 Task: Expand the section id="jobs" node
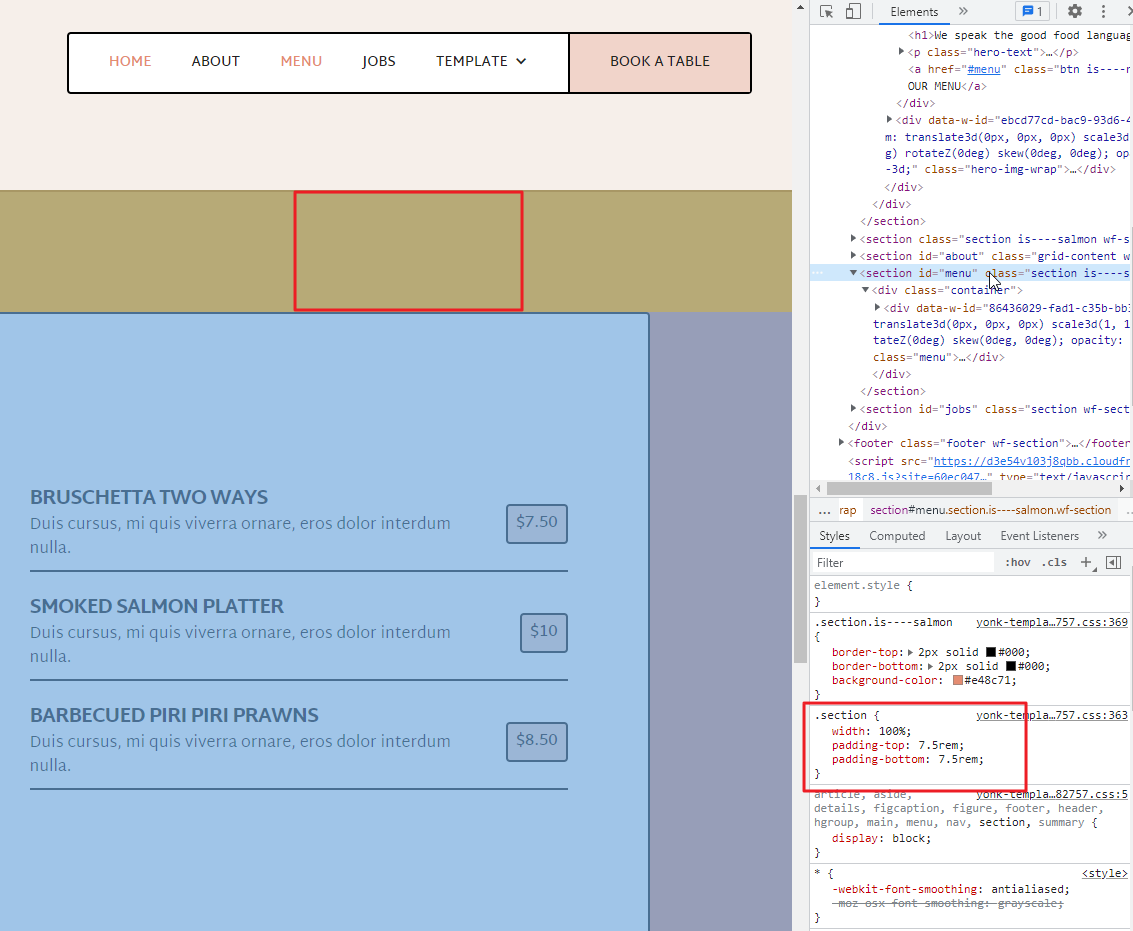pos(853,409)
